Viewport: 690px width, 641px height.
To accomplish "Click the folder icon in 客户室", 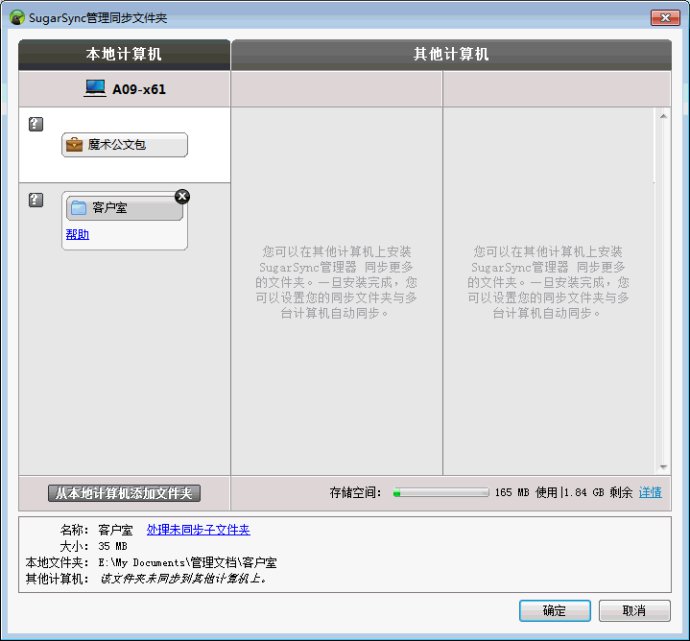I will (x=79, y=208).
